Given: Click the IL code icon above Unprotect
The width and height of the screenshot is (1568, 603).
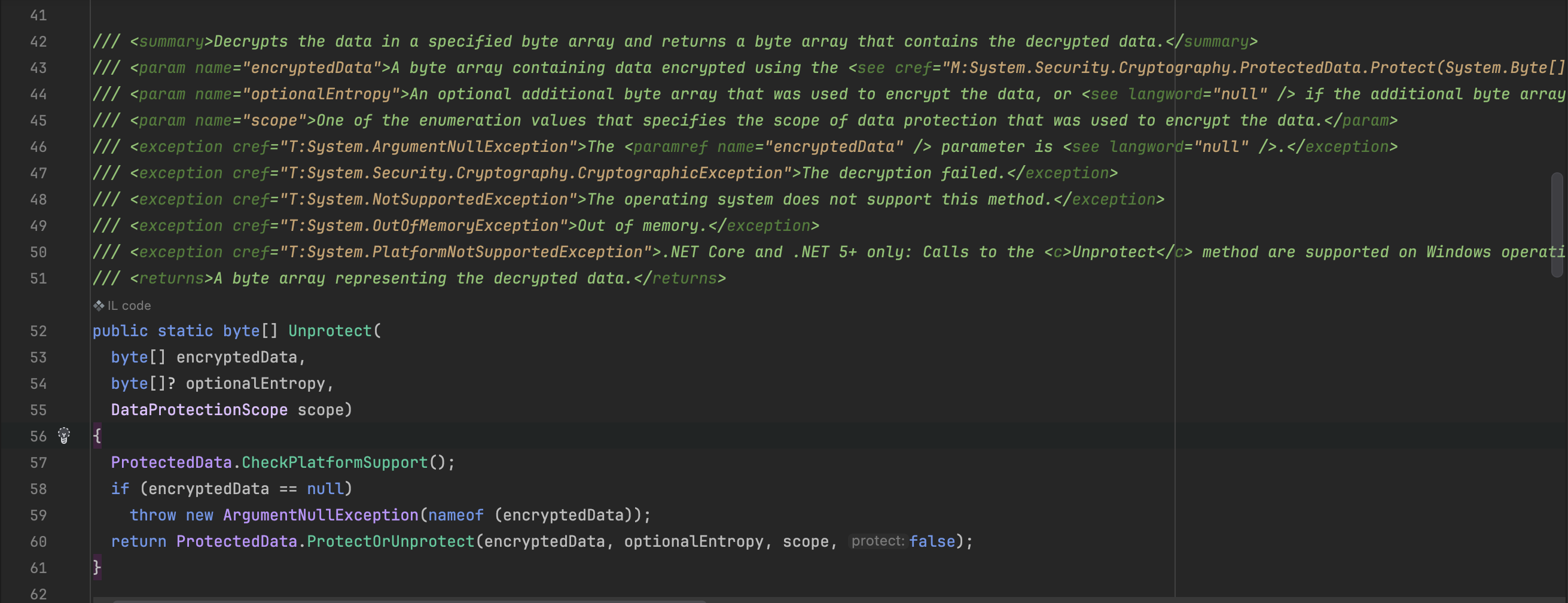Looking at the screenshot, I should point(99,306).
